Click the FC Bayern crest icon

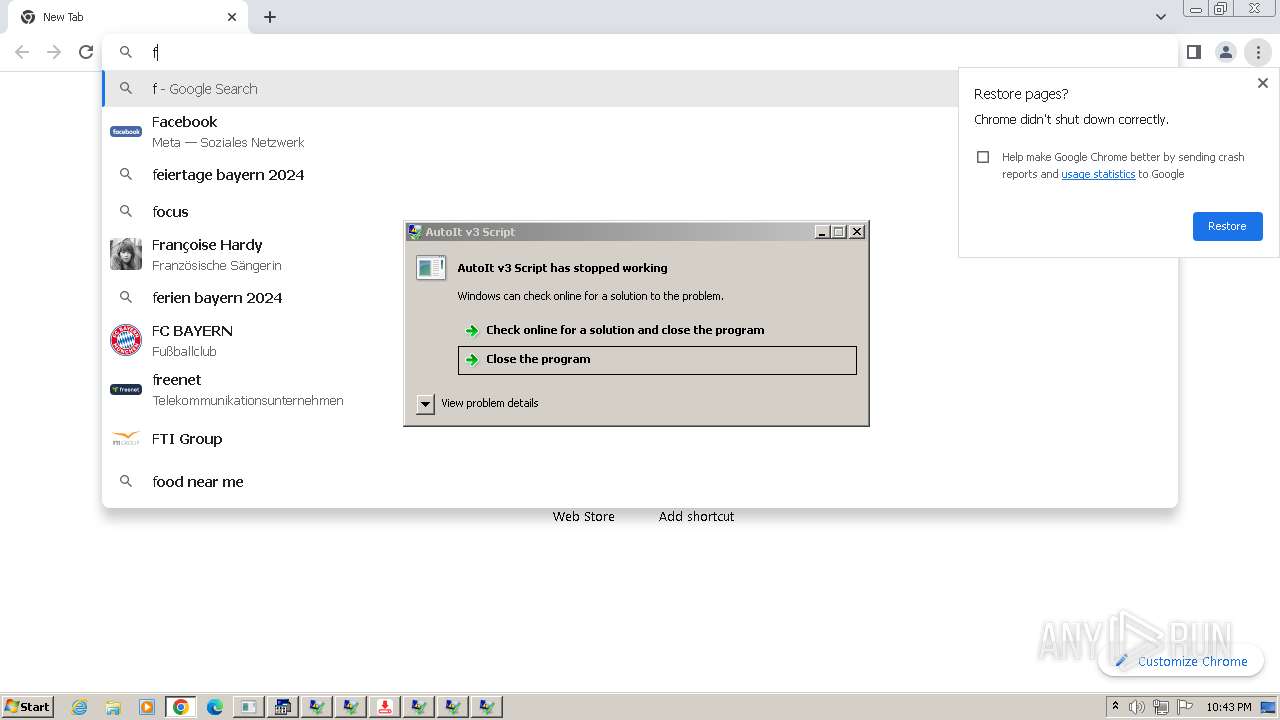click(126, 340)
